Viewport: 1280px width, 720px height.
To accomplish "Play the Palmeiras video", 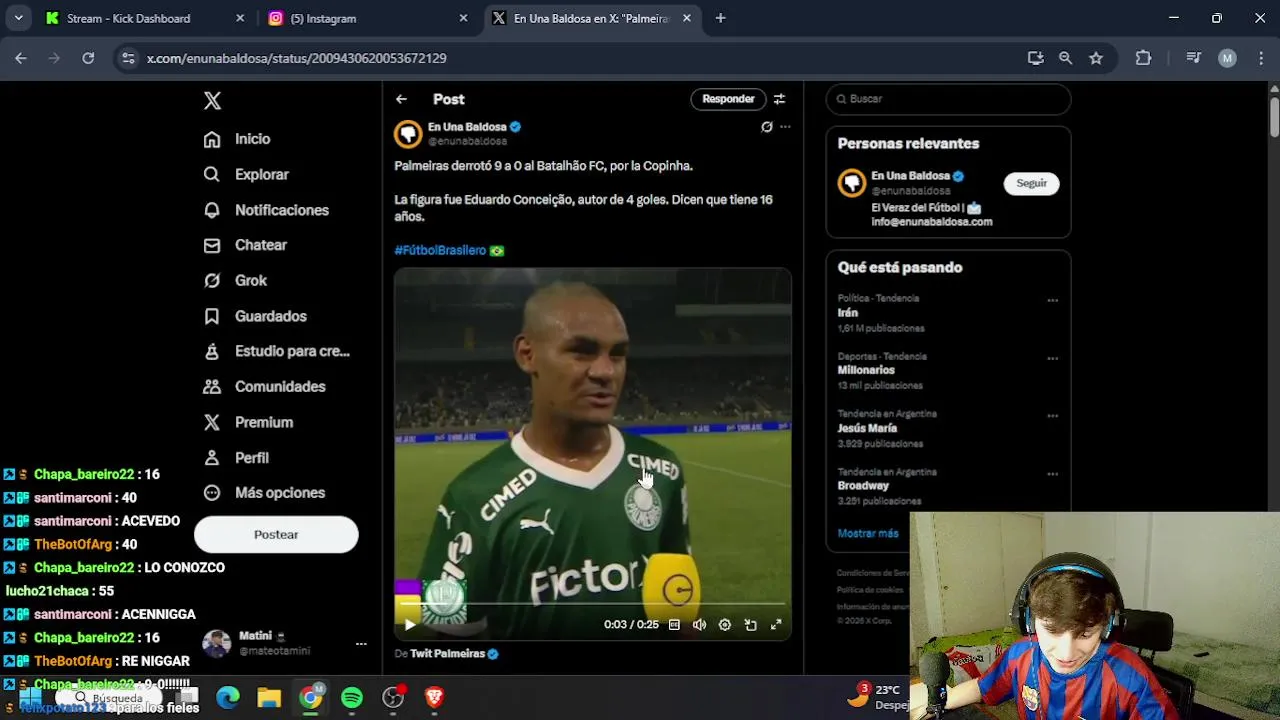I will click(410, 624).
